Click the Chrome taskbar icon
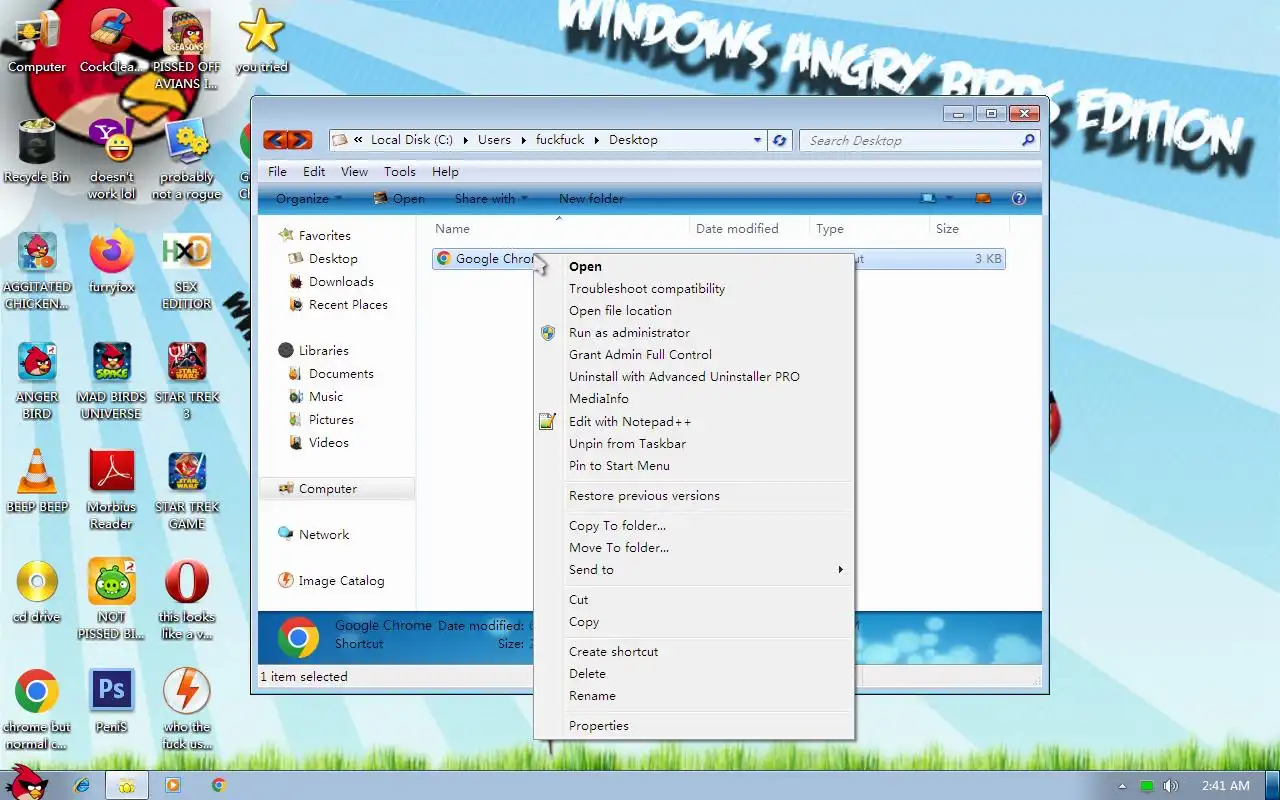Image resolution: width=1280 pixels, height=800 pixels. coord(219,785)
